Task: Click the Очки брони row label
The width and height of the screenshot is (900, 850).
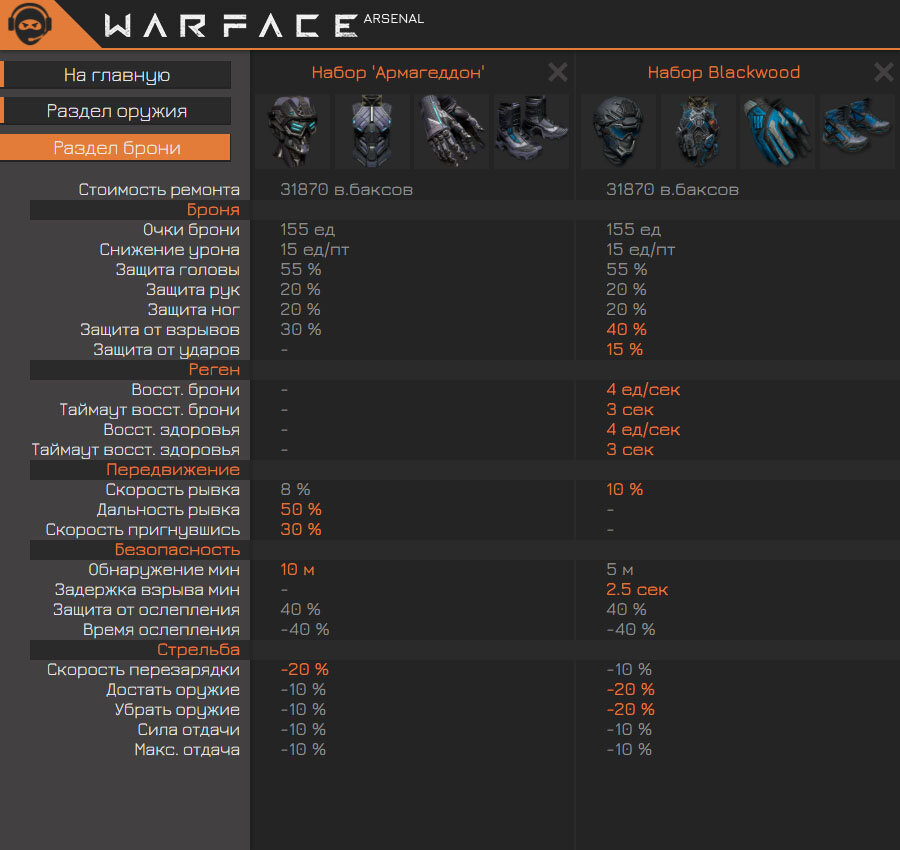Action: click(x=191, y=230)
